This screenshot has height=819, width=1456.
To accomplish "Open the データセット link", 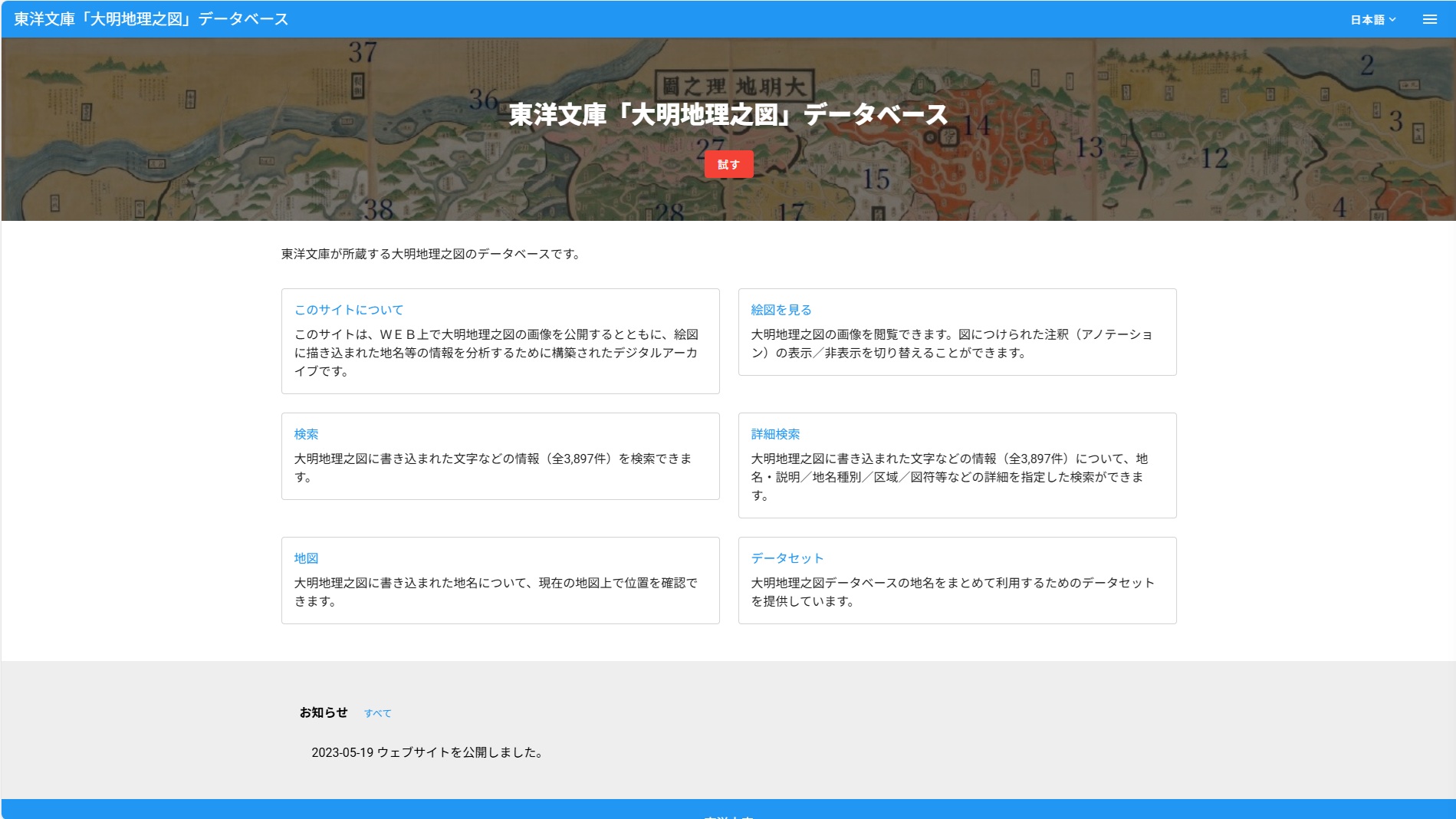I will [x=787, y=558].
